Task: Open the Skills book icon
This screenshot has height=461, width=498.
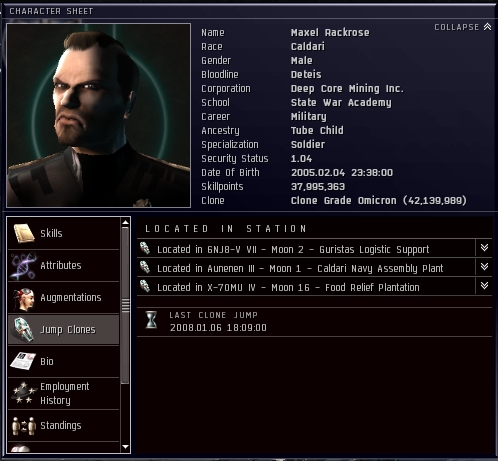Action: tap(24, 233)
